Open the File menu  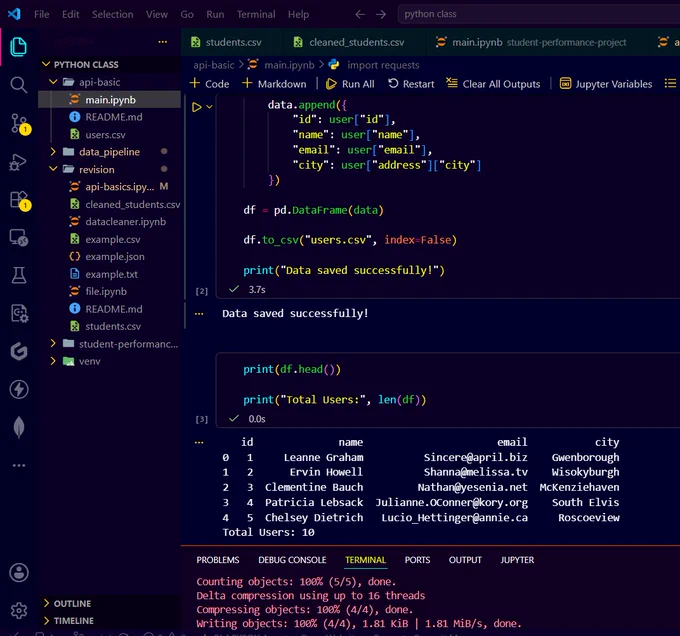tap(42, 14)
